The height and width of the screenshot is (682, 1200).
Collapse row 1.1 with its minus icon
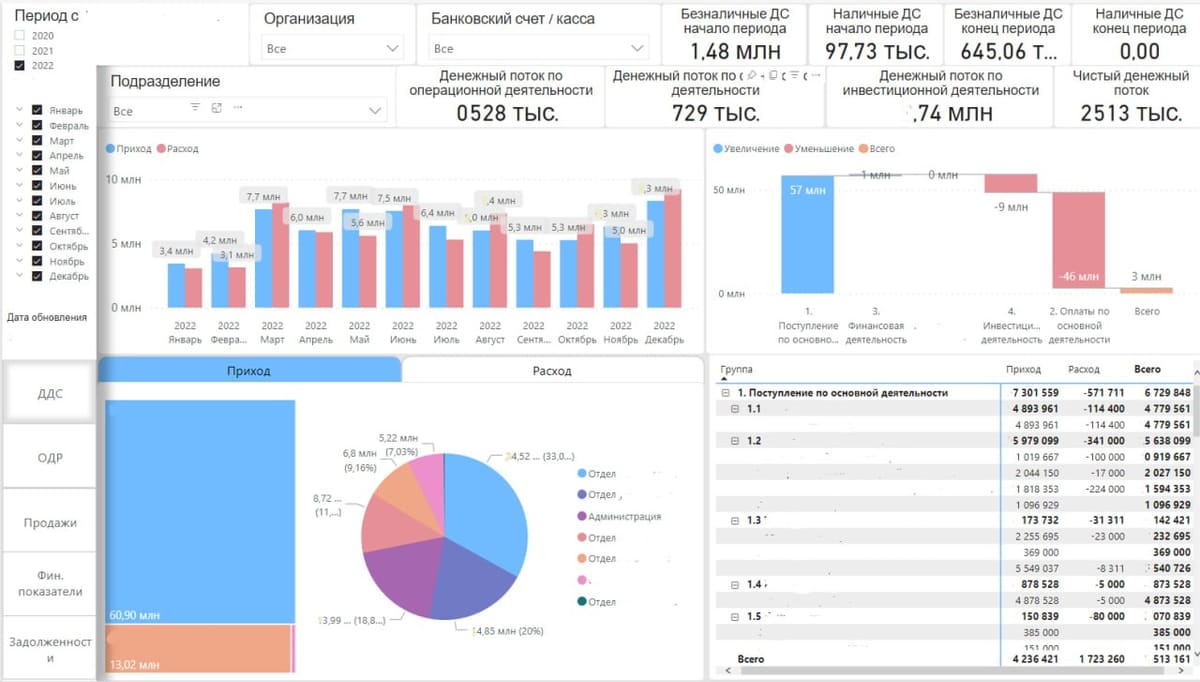735,409
